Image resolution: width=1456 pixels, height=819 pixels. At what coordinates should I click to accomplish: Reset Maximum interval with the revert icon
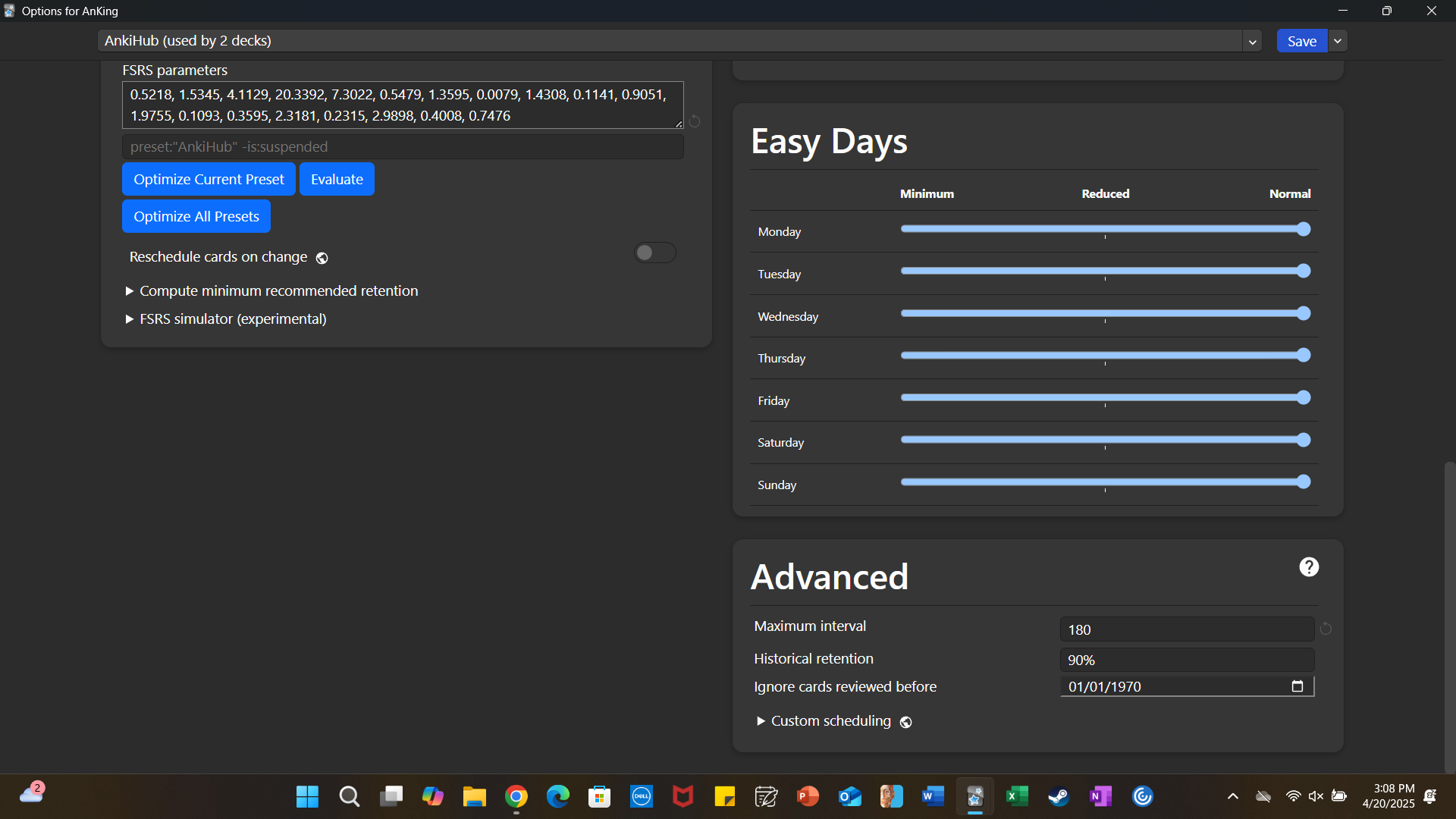tap(1326, 629)
